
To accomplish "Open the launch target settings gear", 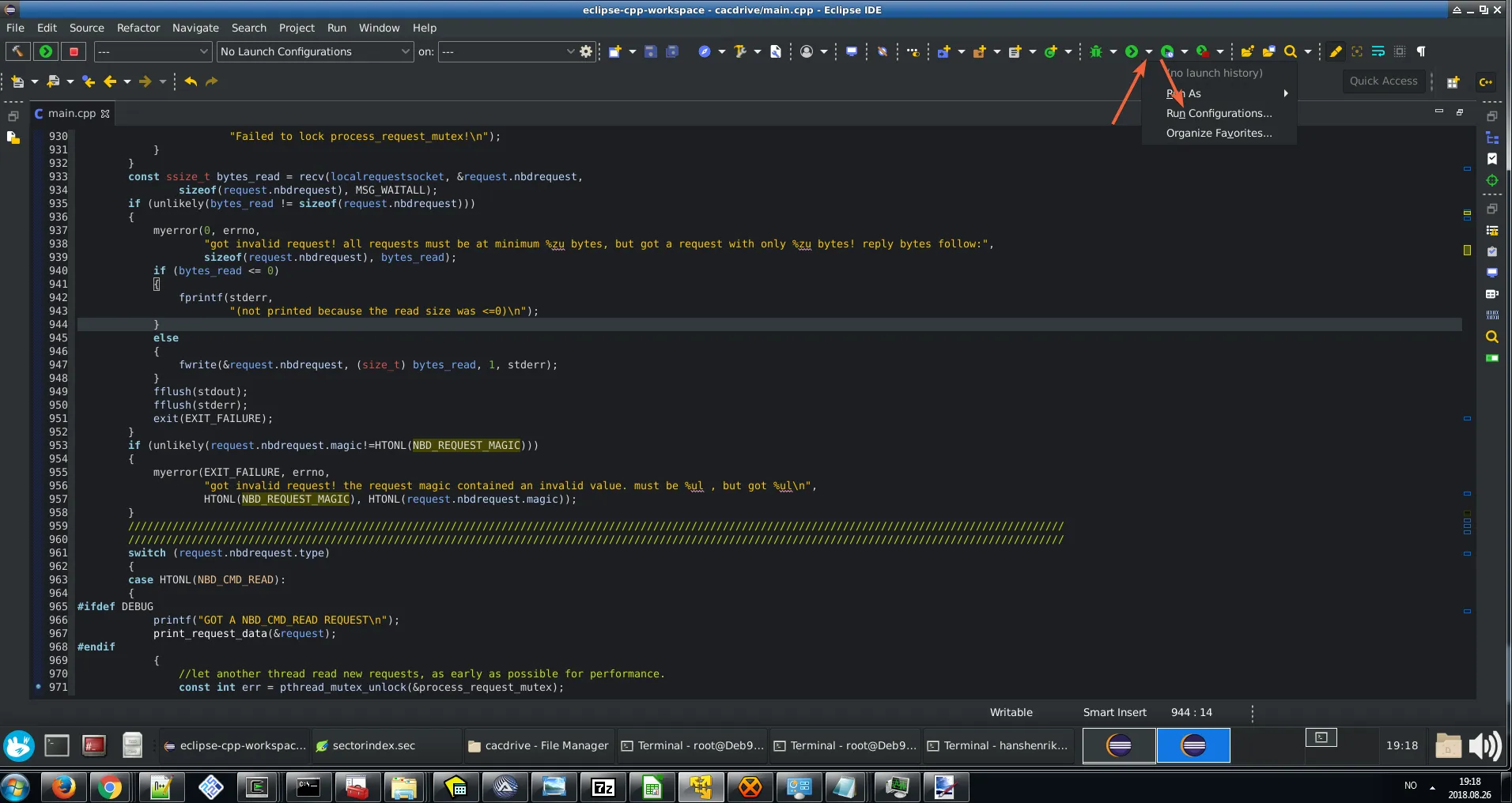I will pyautogui.click(x=586, y=51).
